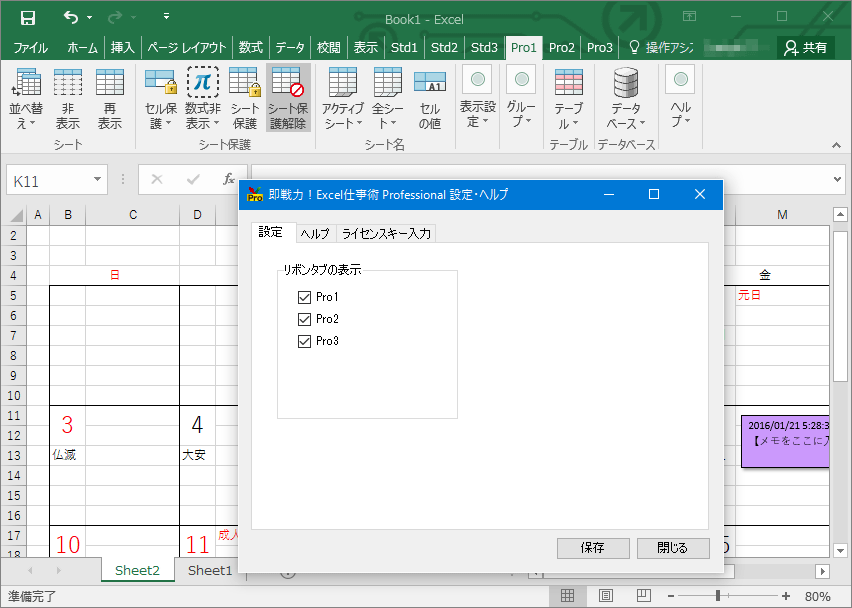Click the 閉じる button

pos(672,548)
